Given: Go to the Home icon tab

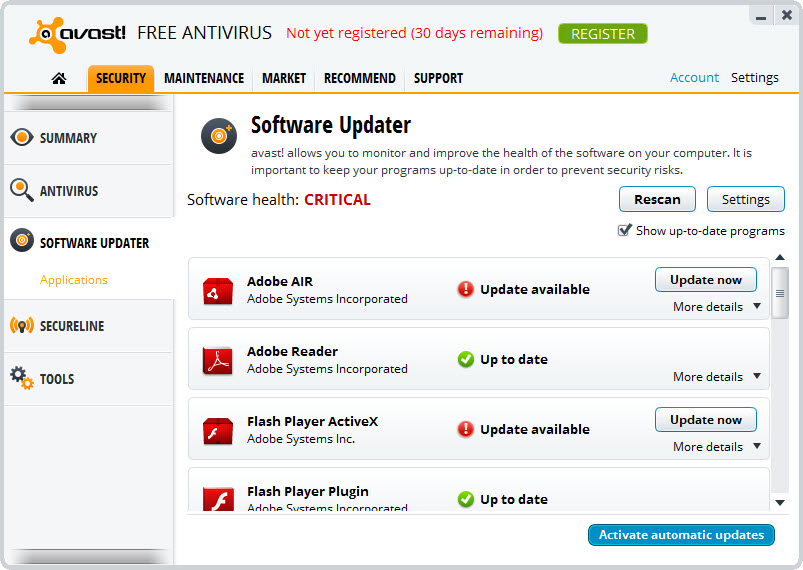Looking at the screenshot, I should click(59, 78).
